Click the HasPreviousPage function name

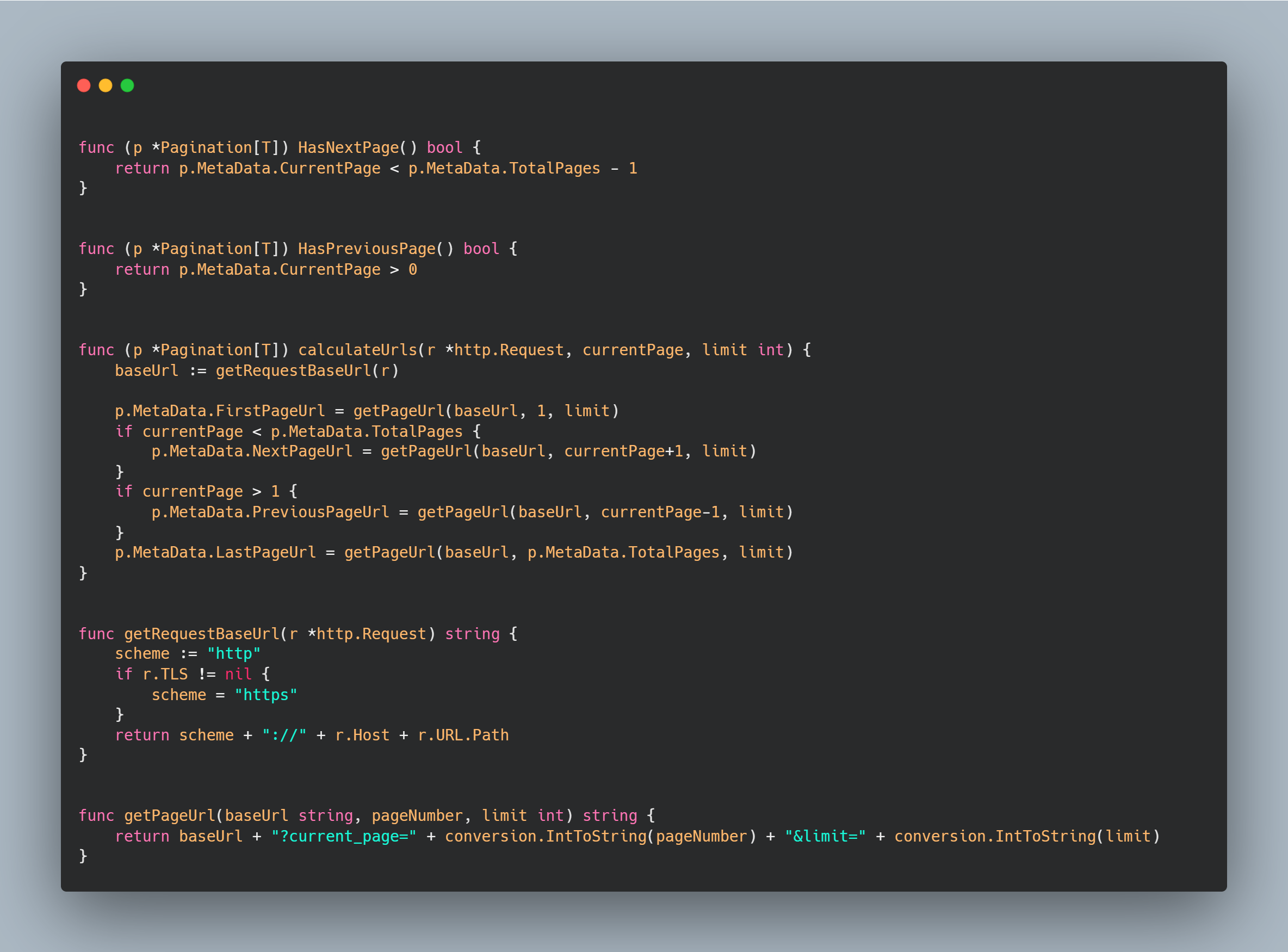pos(367,249)
